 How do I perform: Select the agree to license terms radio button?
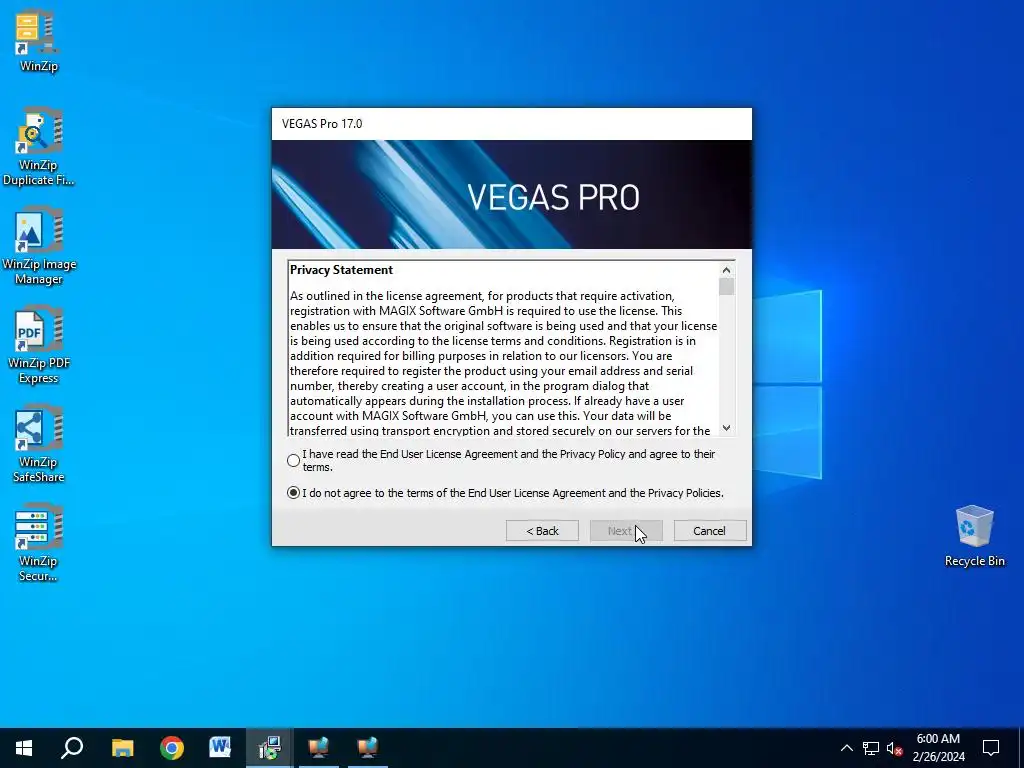click(x=293, y=460)
